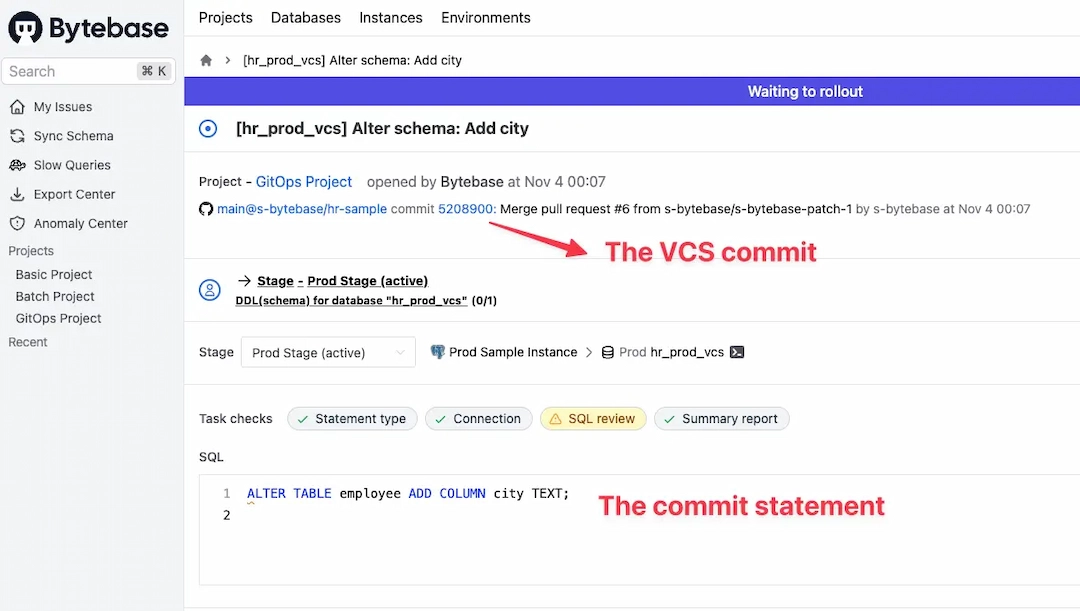Viewport: 1080px width, 611px height.
Task: Open SQL editor terminal icon beside hr_prod_vcs
Action: click(x=737, y=352)
